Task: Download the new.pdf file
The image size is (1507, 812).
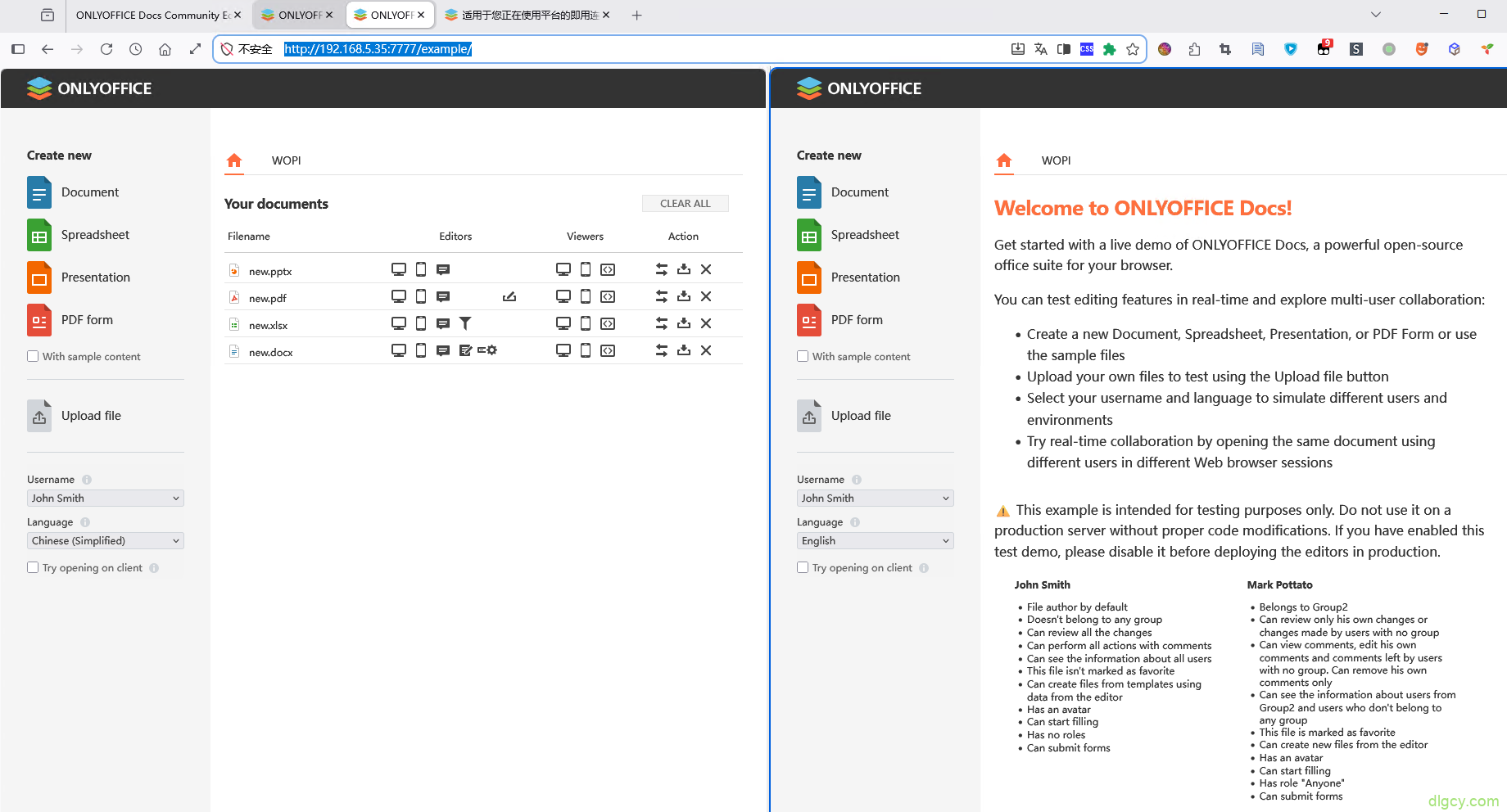Action: tap(684, 296)
